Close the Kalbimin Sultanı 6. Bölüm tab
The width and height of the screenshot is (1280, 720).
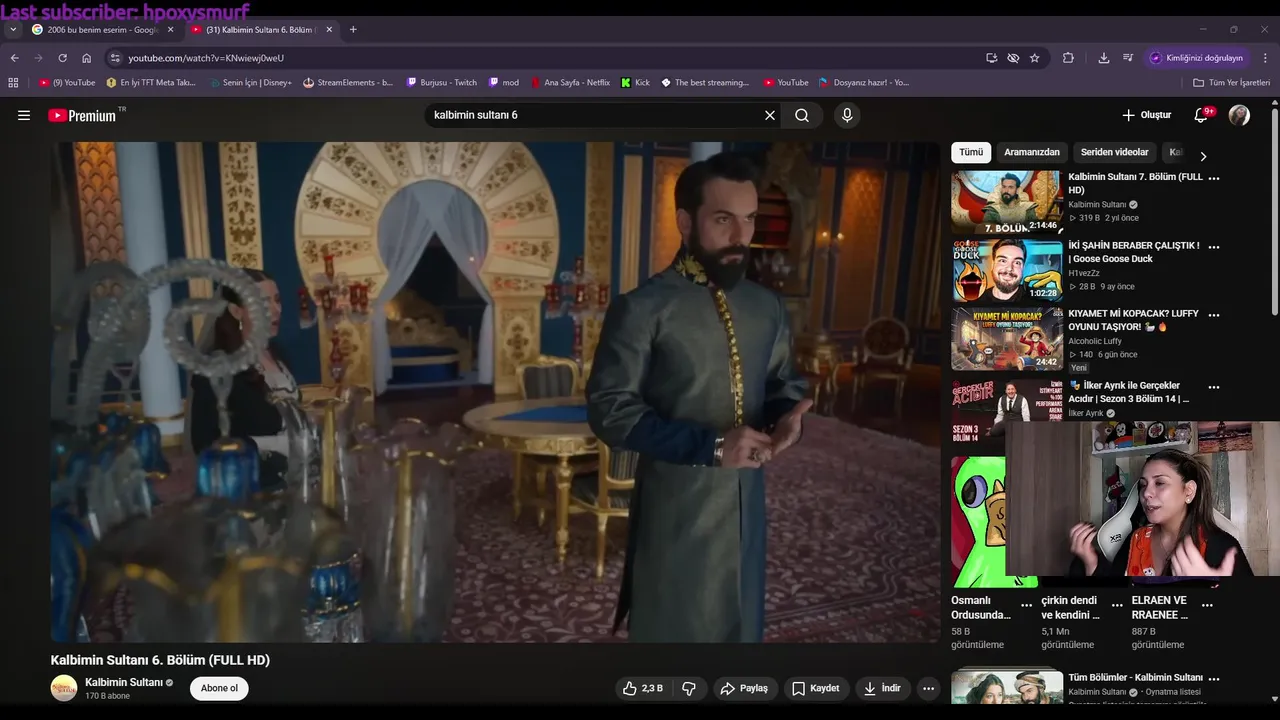point(329,30)
